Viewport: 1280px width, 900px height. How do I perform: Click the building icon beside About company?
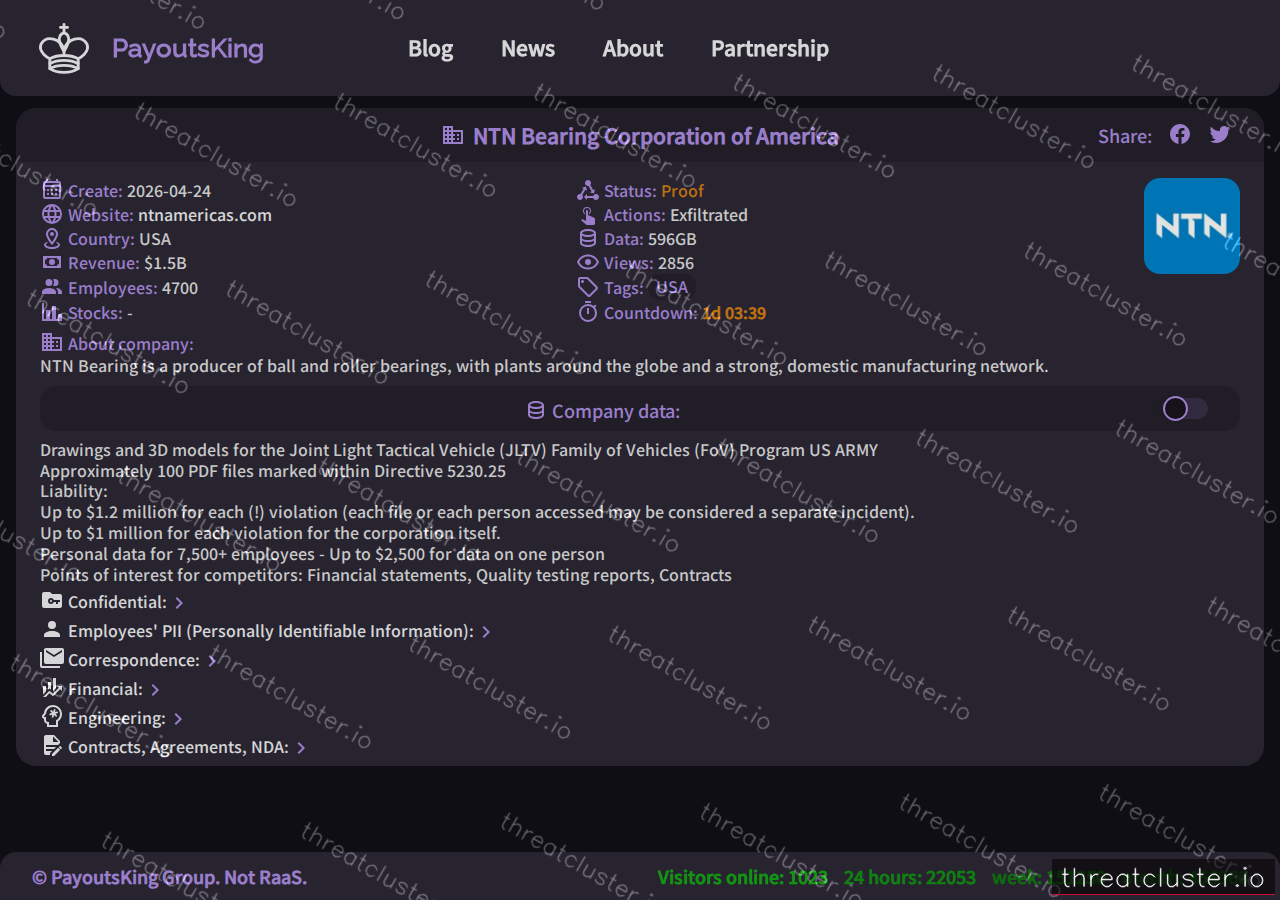pos(52,343)
